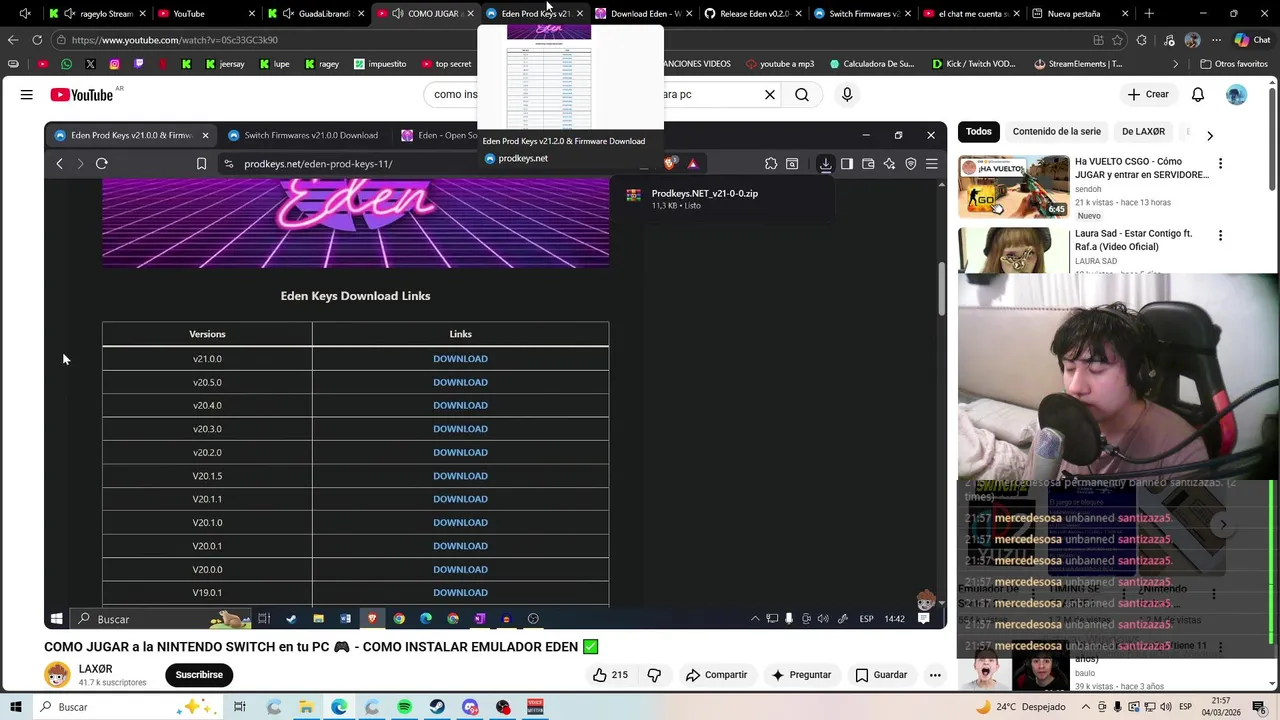Open Spotify from the Windows taskbar
The height and width of the screenshot is (720, 1280).
coord(404,707)
